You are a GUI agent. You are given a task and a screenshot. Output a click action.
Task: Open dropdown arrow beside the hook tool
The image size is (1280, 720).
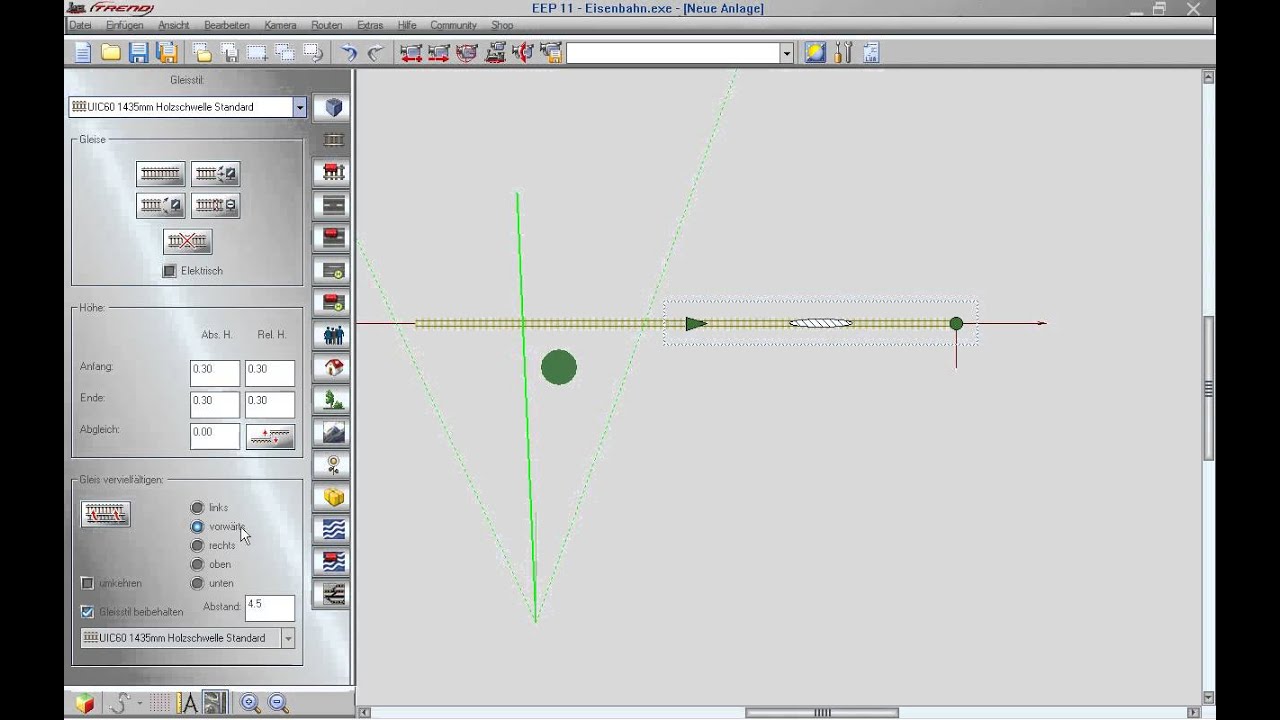139,704
